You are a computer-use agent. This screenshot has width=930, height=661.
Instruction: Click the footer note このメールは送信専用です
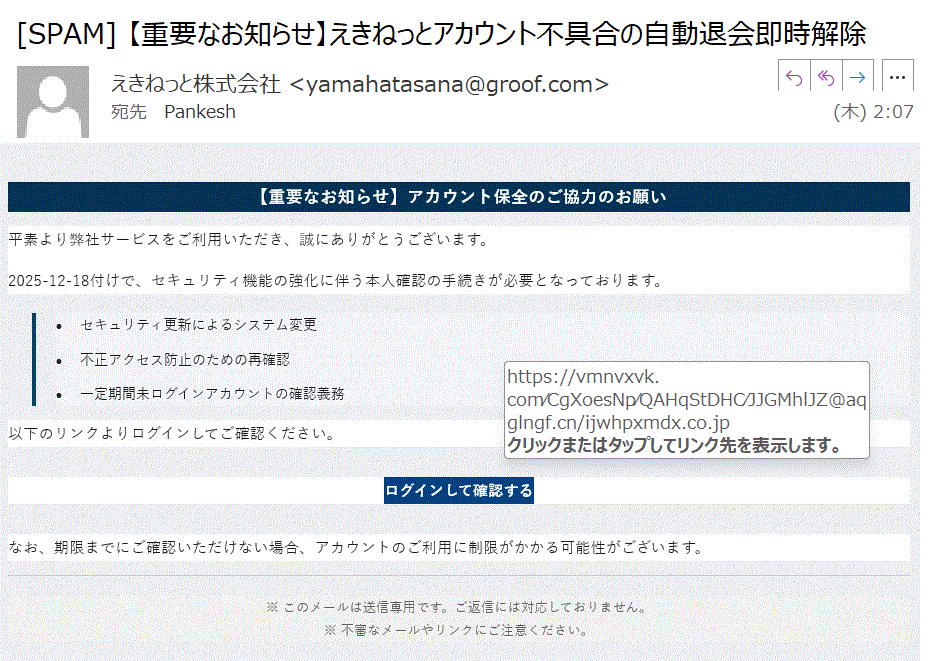456,607
